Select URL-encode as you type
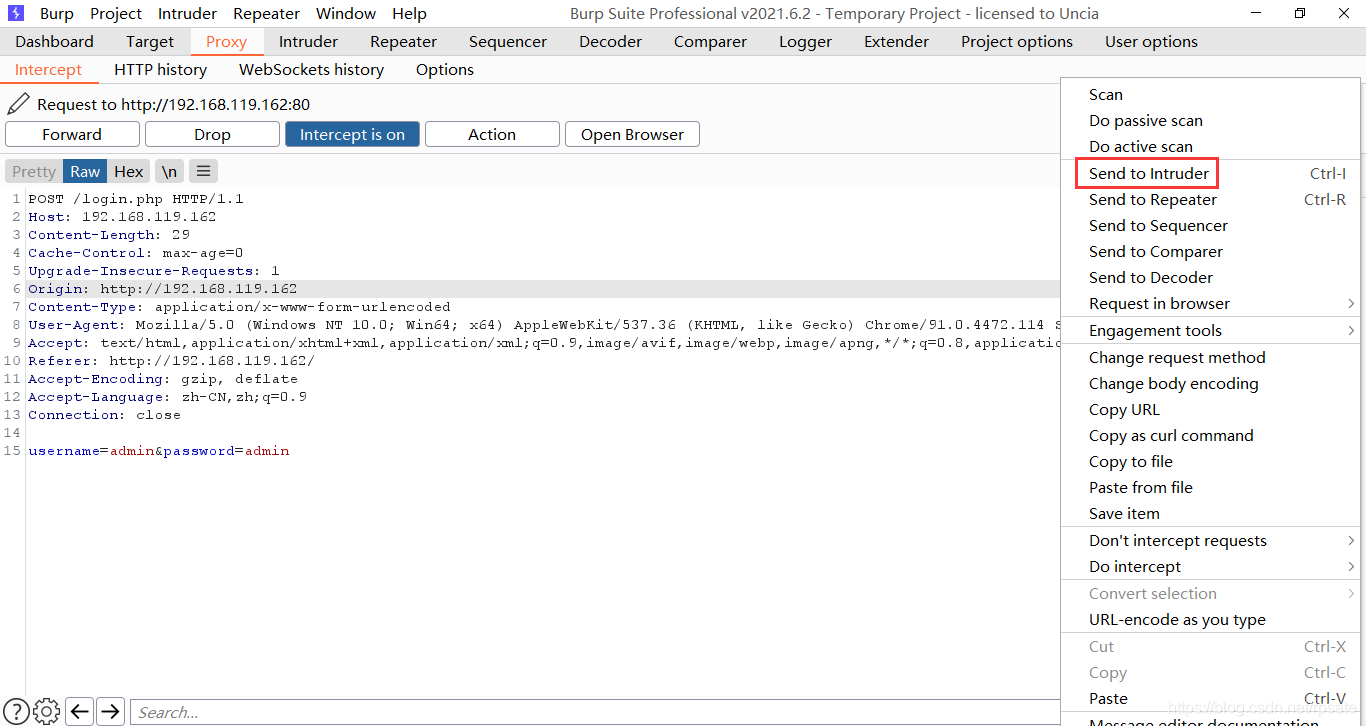The width and height of the screenshot is (1366, 726). [1210, 619]
